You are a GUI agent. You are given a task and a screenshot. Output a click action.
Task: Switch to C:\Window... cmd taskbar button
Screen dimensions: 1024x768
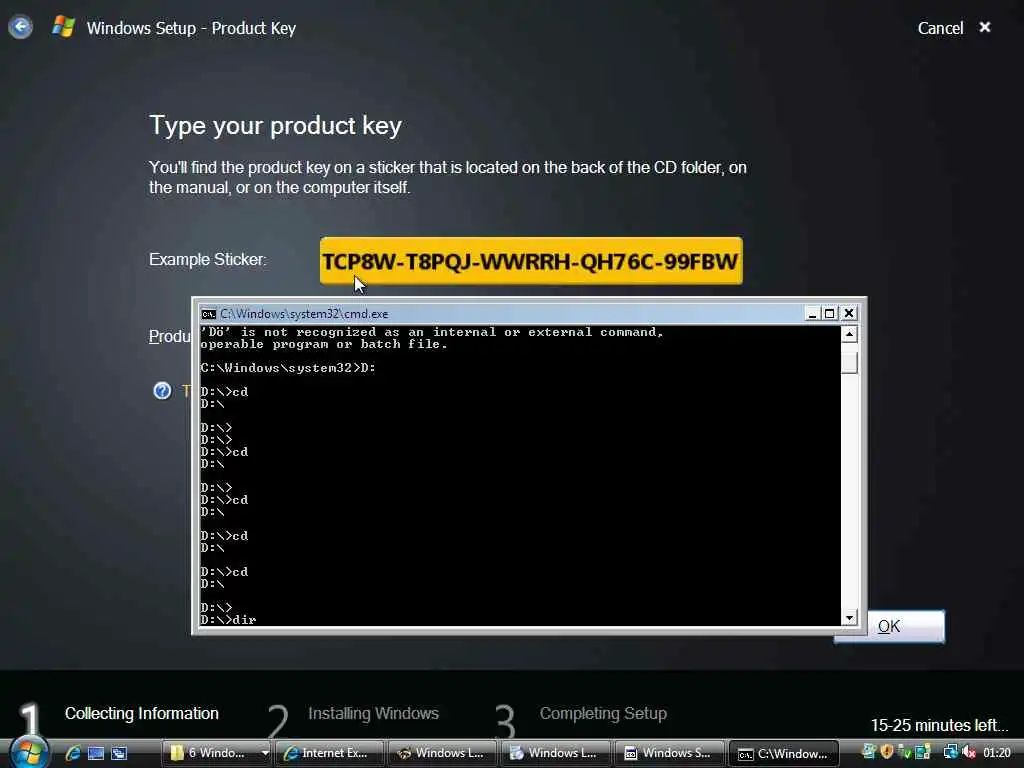783,753
